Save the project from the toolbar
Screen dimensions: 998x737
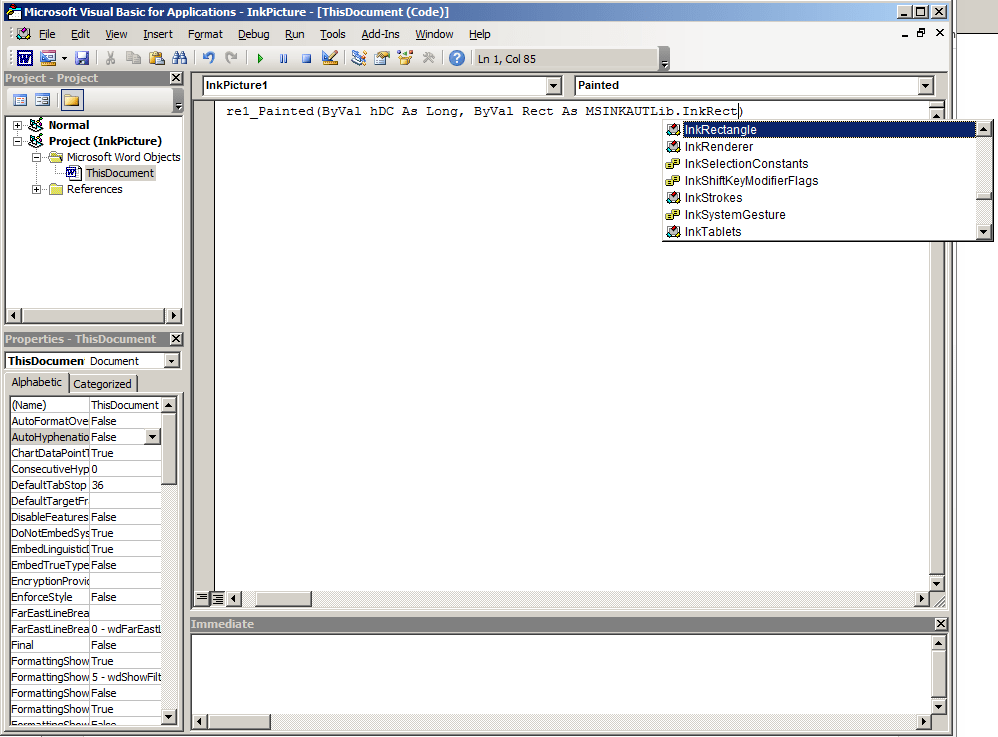click(x=82, y=57)
